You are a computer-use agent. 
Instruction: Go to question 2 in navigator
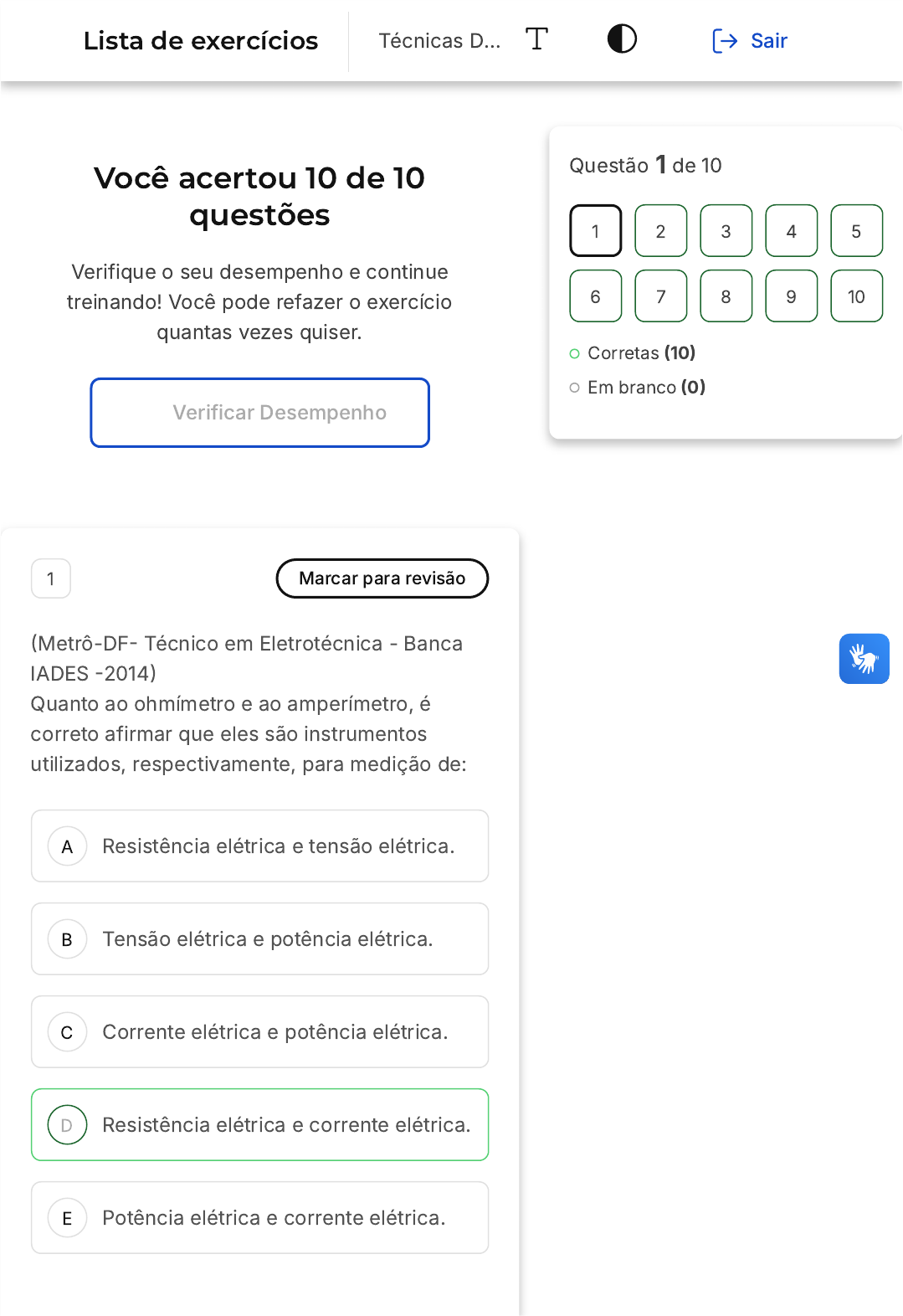pyautogui.click(x=660, y=231)
